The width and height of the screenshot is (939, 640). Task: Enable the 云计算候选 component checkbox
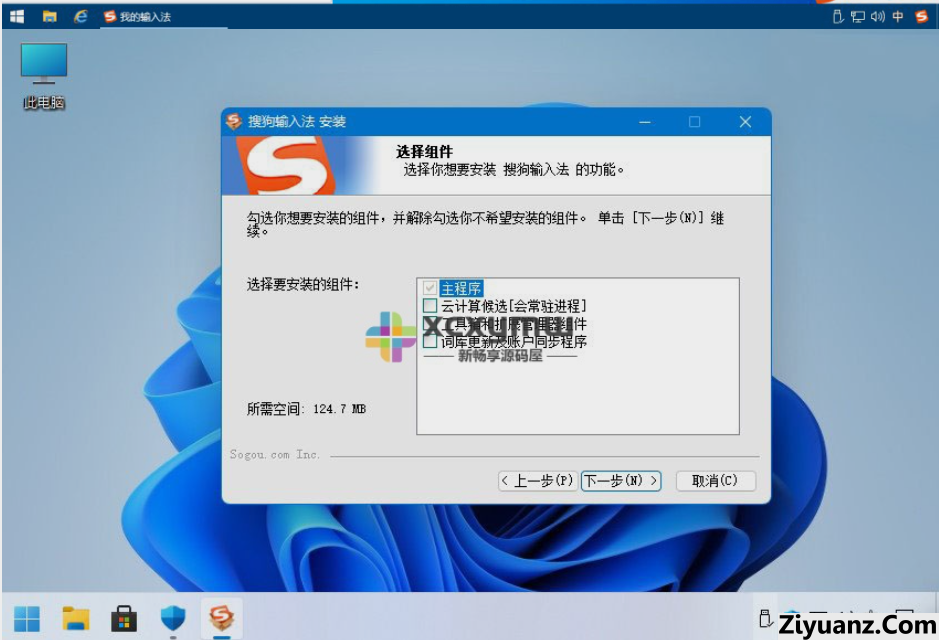coord(430,306)
